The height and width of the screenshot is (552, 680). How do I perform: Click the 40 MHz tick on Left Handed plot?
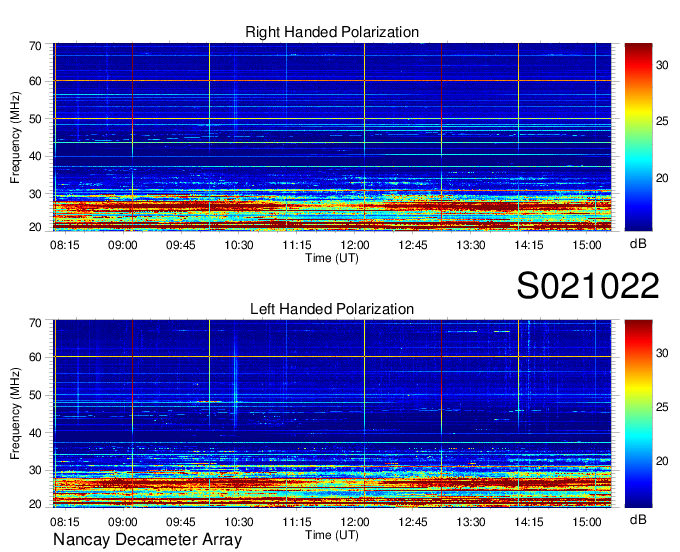35,433
